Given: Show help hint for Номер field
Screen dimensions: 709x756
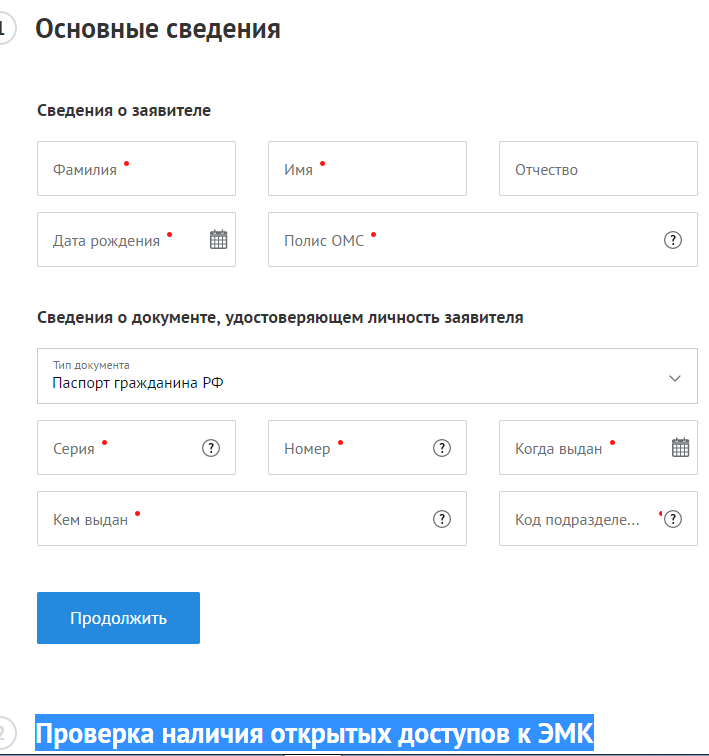Looking at the screenshot, I should click(x=442, y=448).
